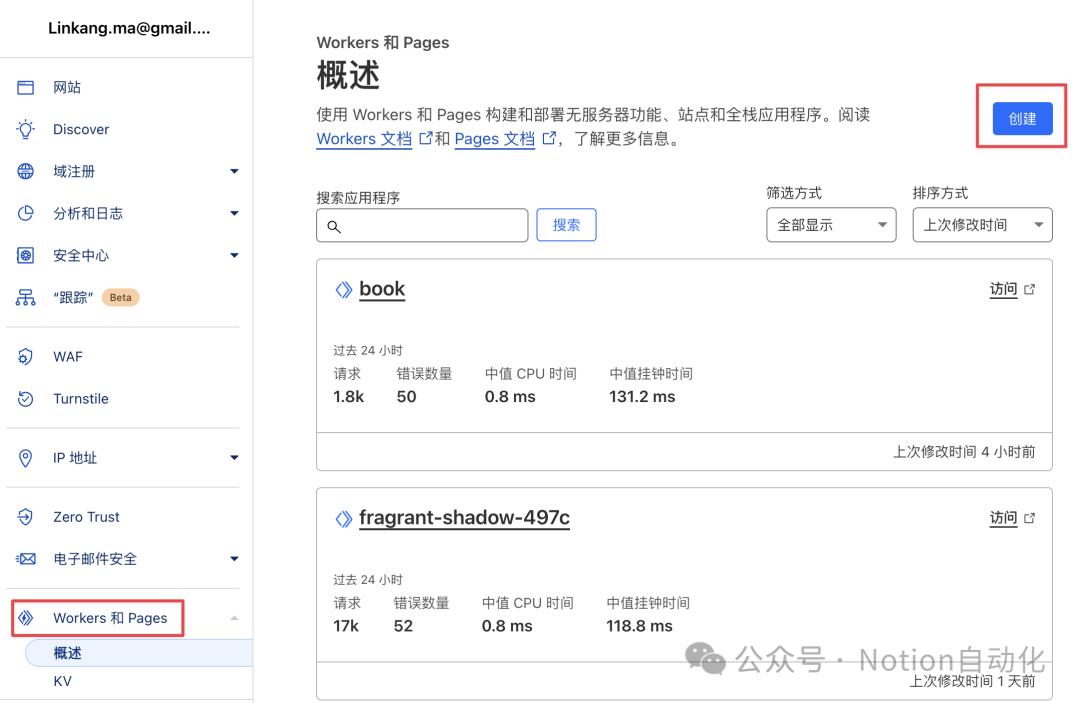Click the Discover lightbulb icon
1080x703 pixels.
[x=25, y=129]
